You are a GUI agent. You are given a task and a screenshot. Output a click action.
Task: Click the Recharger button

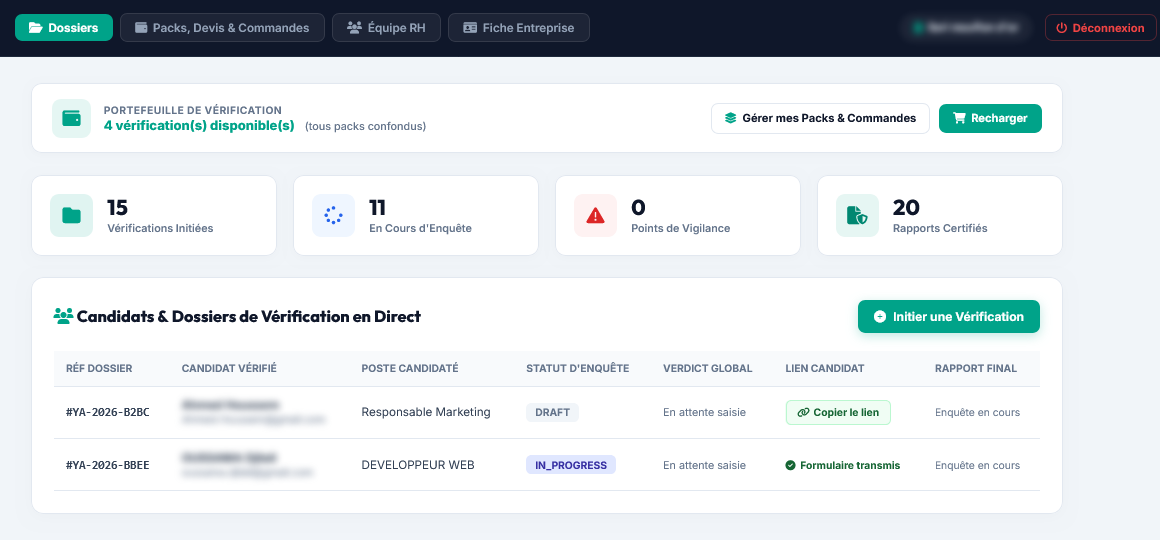point(990,118)
